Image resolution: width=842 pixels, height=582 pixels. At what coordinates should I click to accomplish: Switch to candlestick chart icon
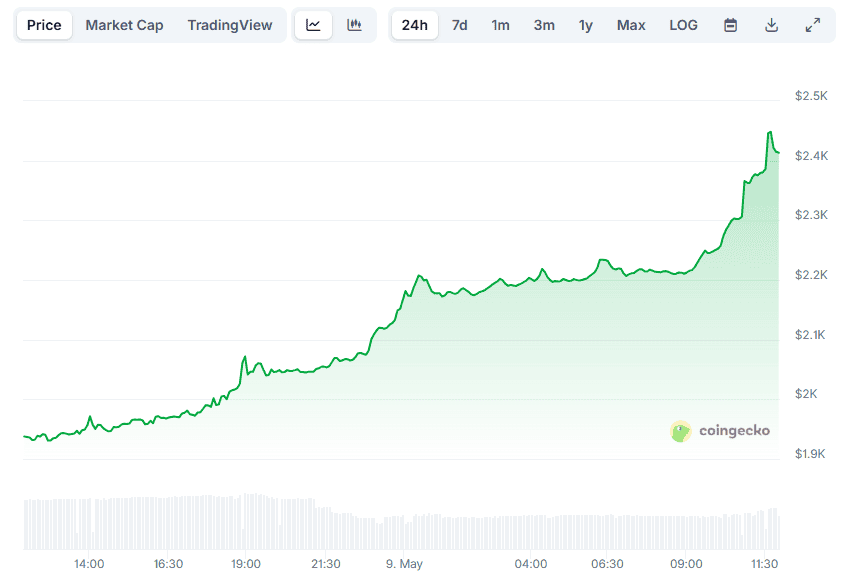pos(354,25)
